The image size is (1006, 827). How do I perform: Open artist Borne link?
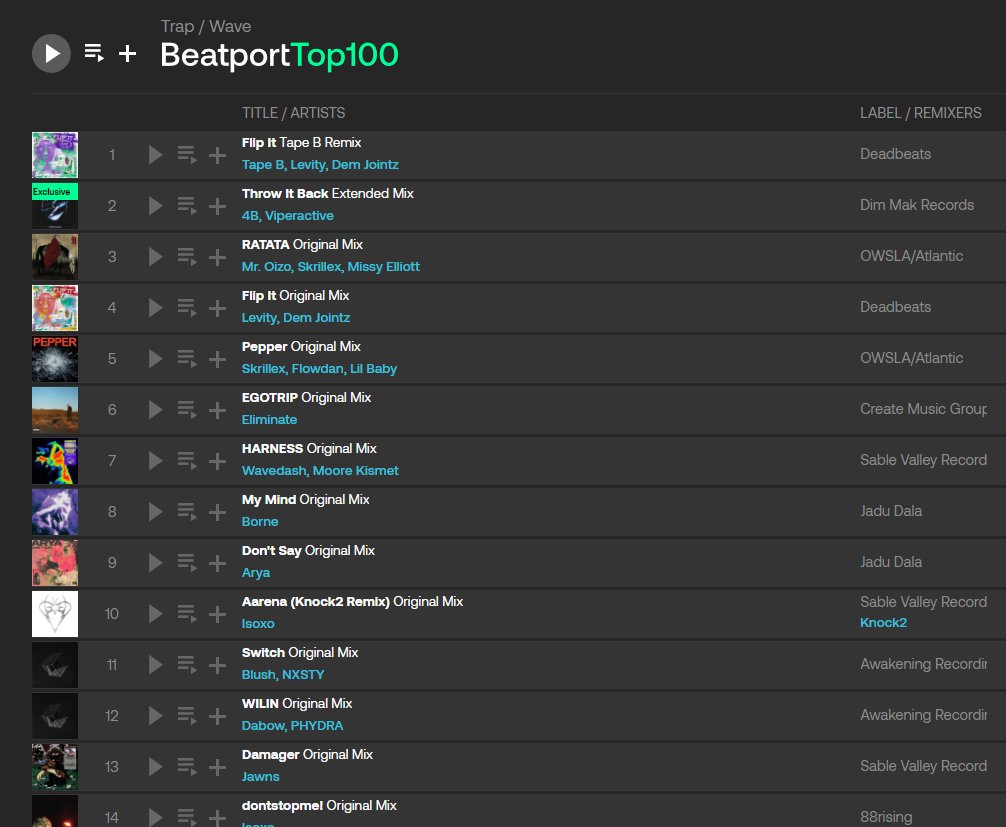point(260,522)
